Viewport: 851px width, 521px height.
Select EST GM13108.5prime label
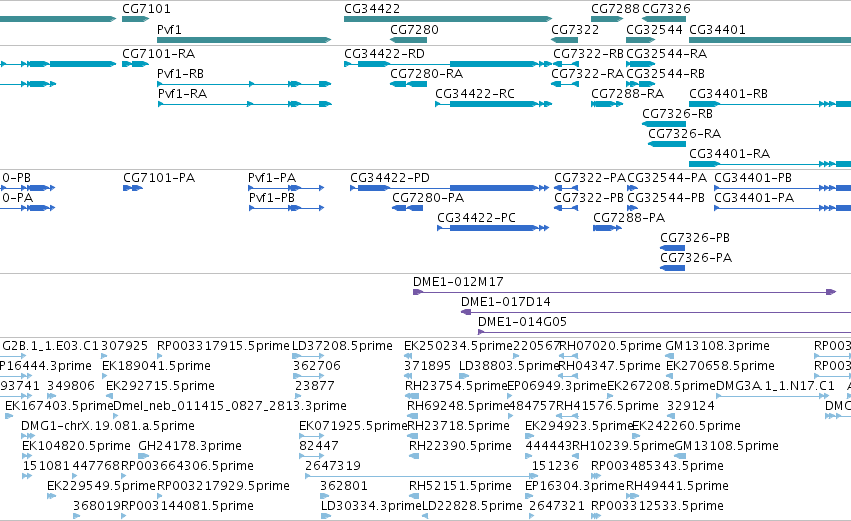pyautogui.click(x=726, y=446)
